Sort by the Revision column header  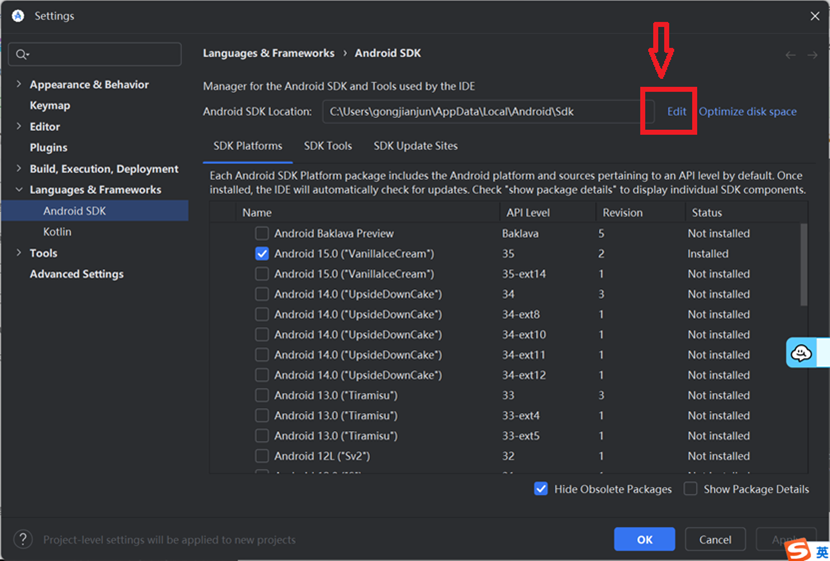click(x=640, y=212)
